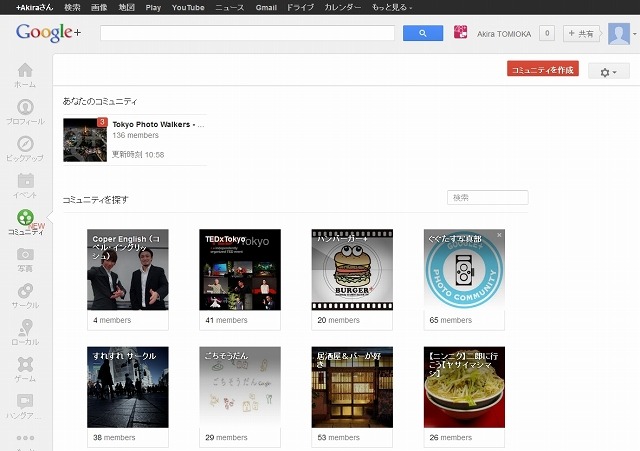This screenshot has height=451, width=640.
Task: Click the '53 members' label
Action: point(338,438)
